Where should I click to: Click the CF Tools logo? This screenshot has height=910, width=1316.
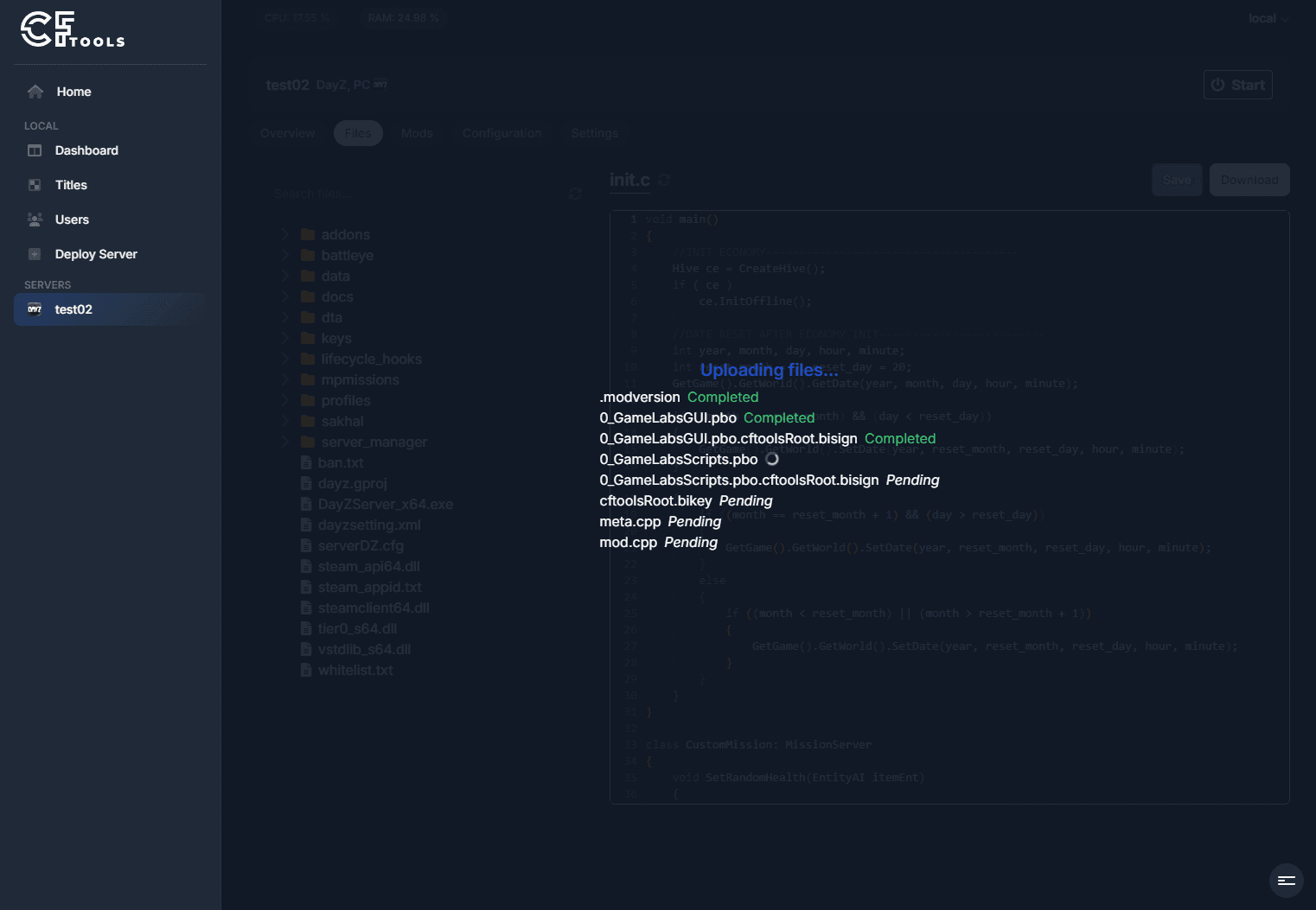point(73,29)
